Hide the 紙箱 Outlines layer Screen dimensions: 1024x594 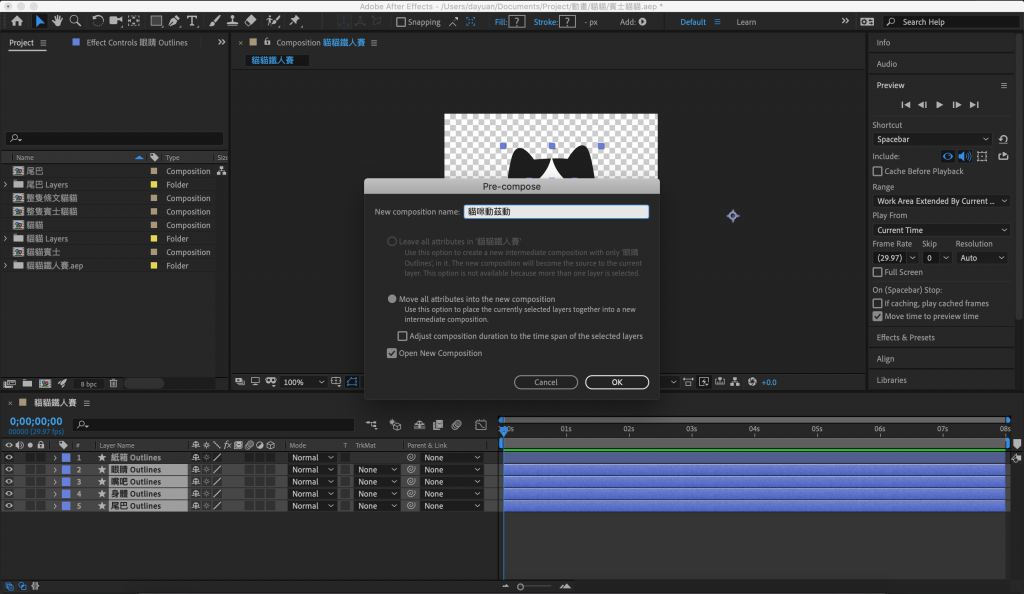(x=8, y=458)
